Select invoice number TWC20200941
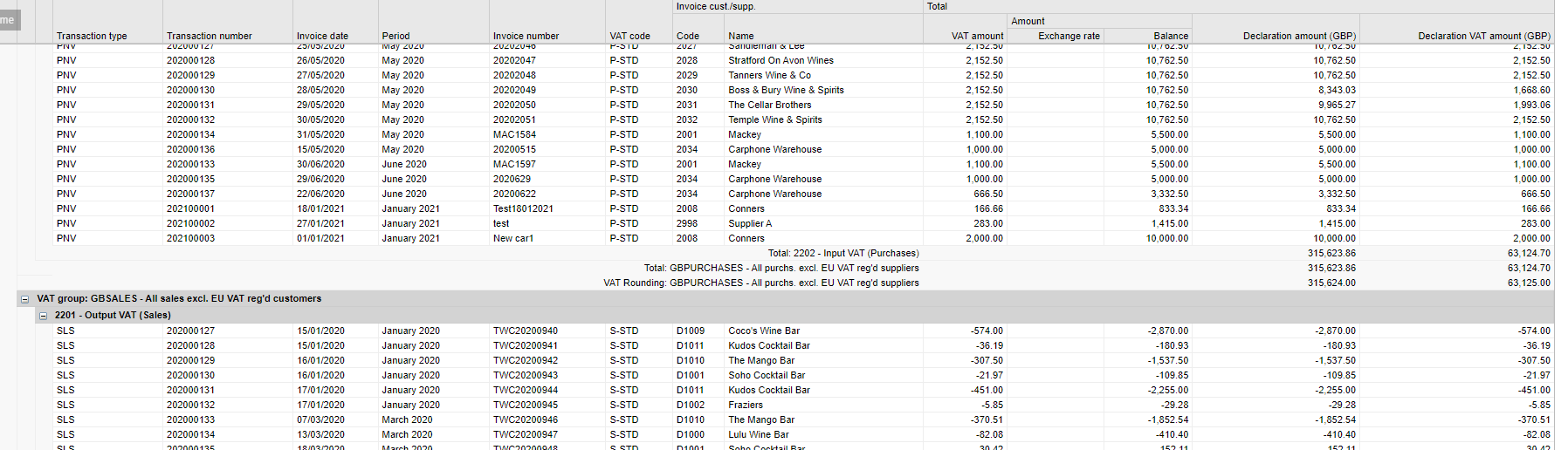The image size is (1568, 450). 526,345
